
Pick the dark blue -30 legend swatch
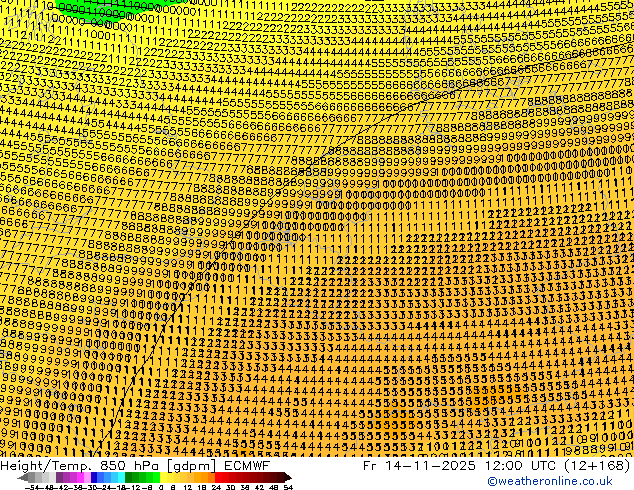[94, 477]
